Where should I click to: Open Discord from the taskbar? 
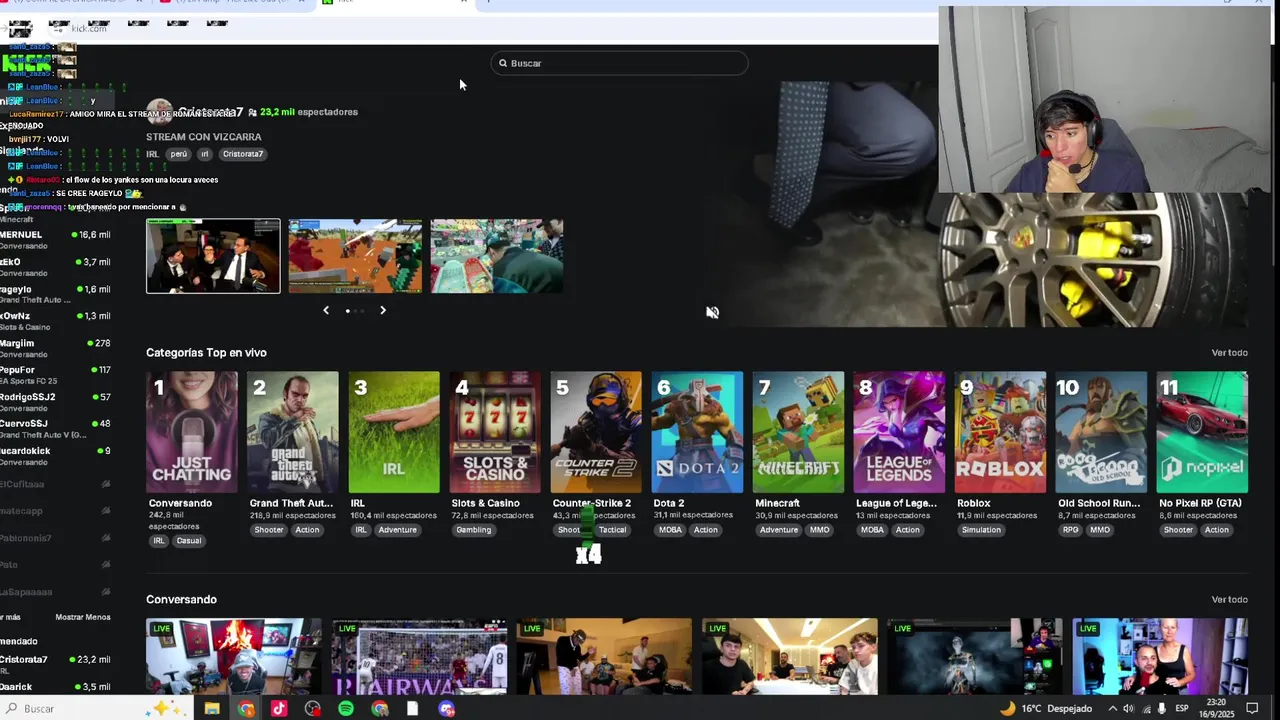[447, 708]
